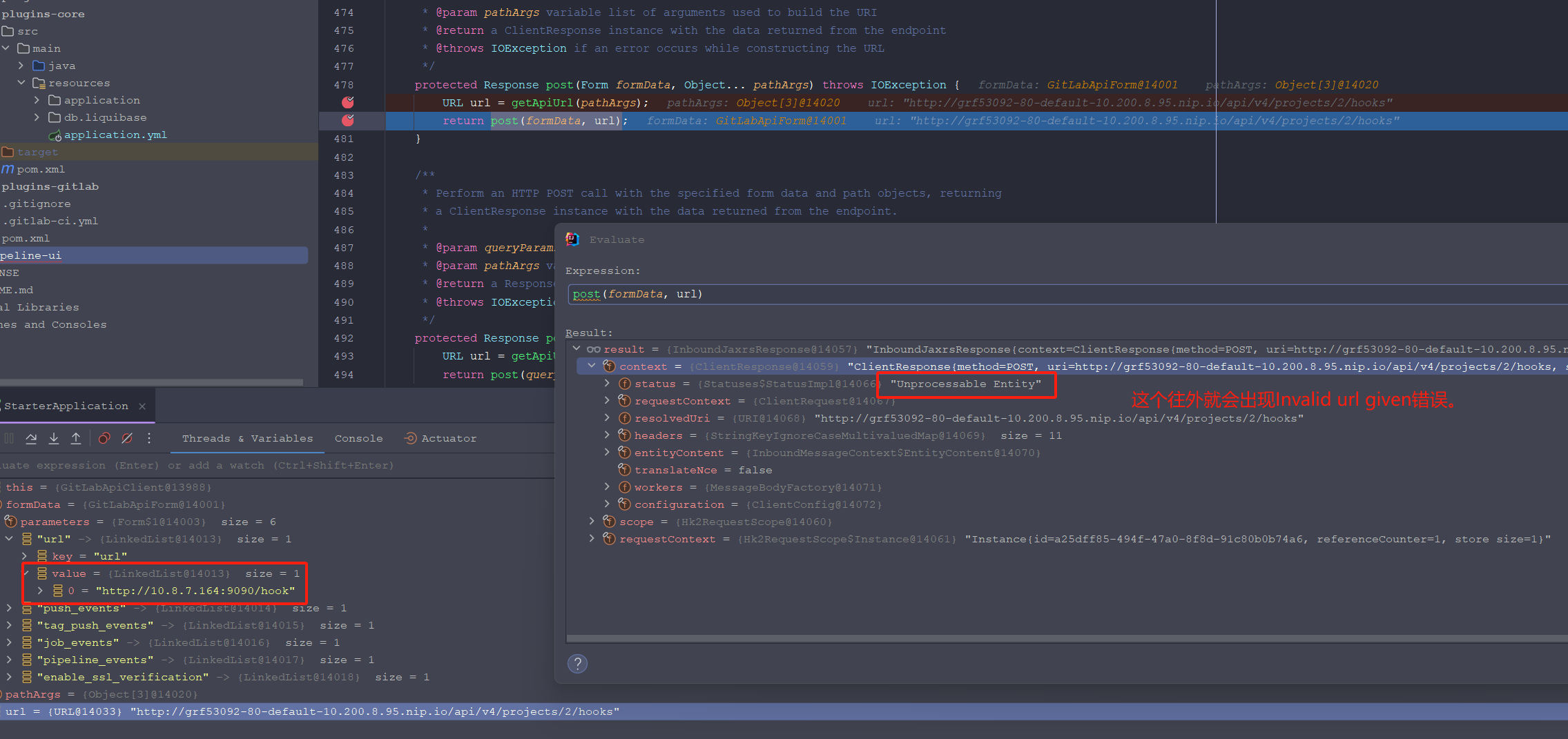Switch to the Console tab
Screen dimensions: 1568x739
click(x=358, y=438)
